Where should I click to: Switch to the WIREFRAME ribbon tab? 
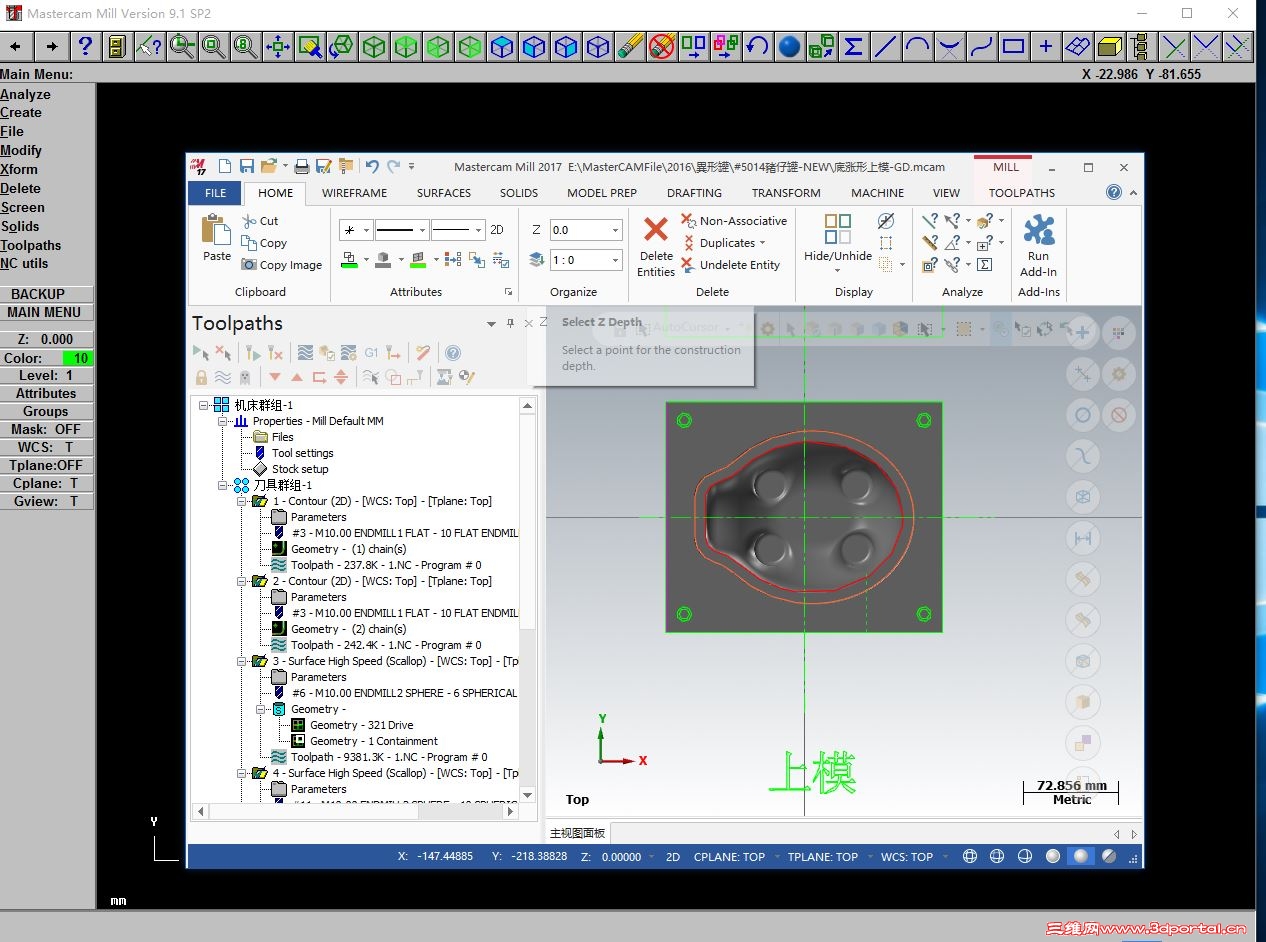tap(354, 193)
